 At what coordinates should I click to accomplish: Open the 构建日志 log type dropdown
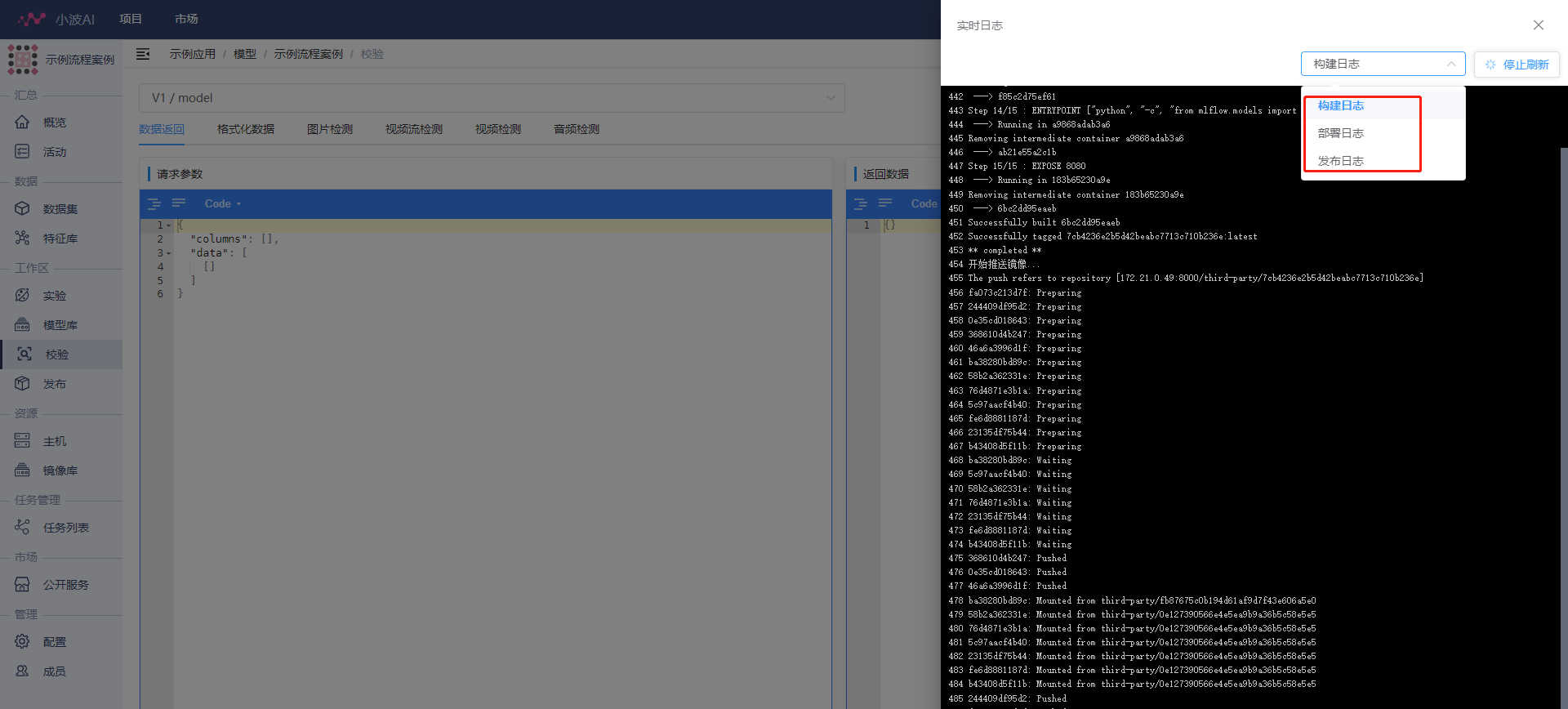coord(1383,64)
